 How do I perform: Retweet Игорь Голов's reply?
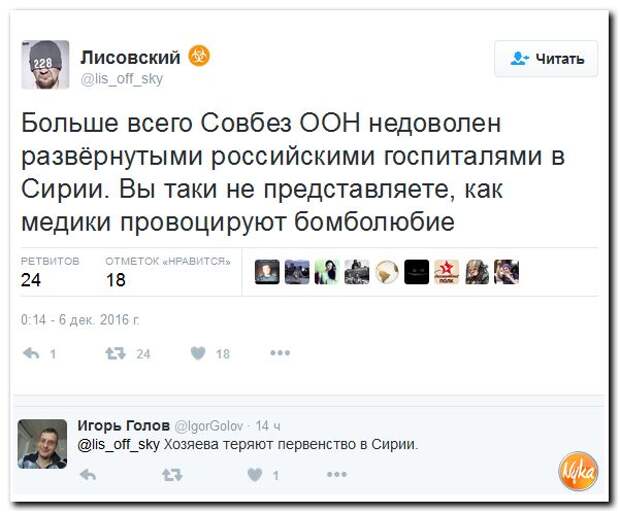click(x=171, y=476)
